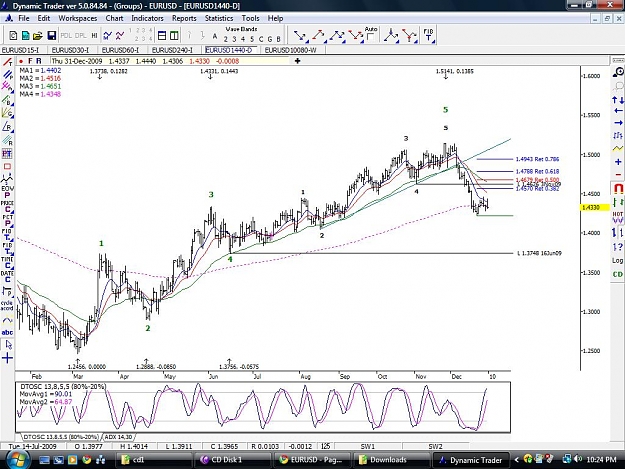Select the blue crosshair plus tool
The height and width of the screenshot is (469, 625).
click(x=7, y=358)
